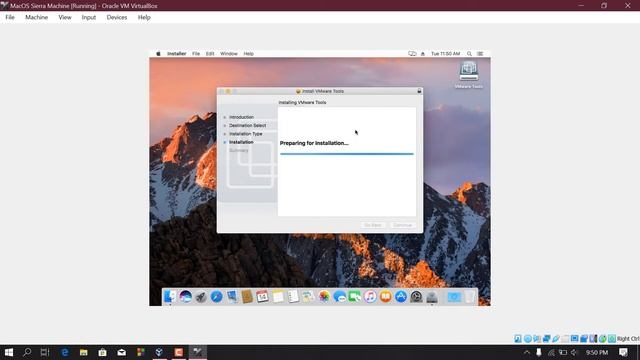The width and height of the screenshot is (640, 360).
Task: Click the lock icon in installer title bar
Action: (x=419, y=91)
